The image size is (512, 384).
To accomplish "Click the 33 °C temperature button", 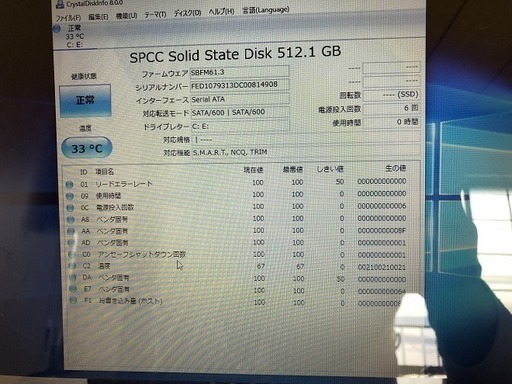I will (x=87, y=148).
